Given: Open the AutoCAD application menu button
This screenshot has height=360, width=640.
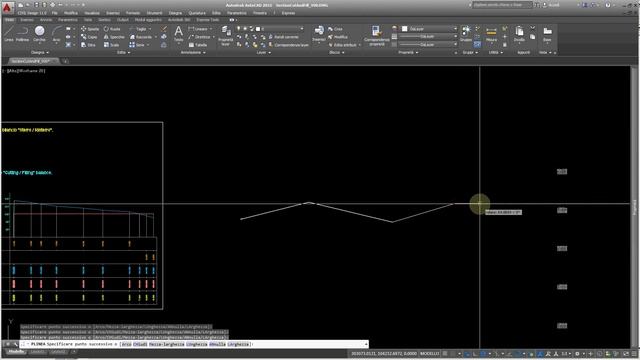Looking at the screenshot, I should [7, 7].
